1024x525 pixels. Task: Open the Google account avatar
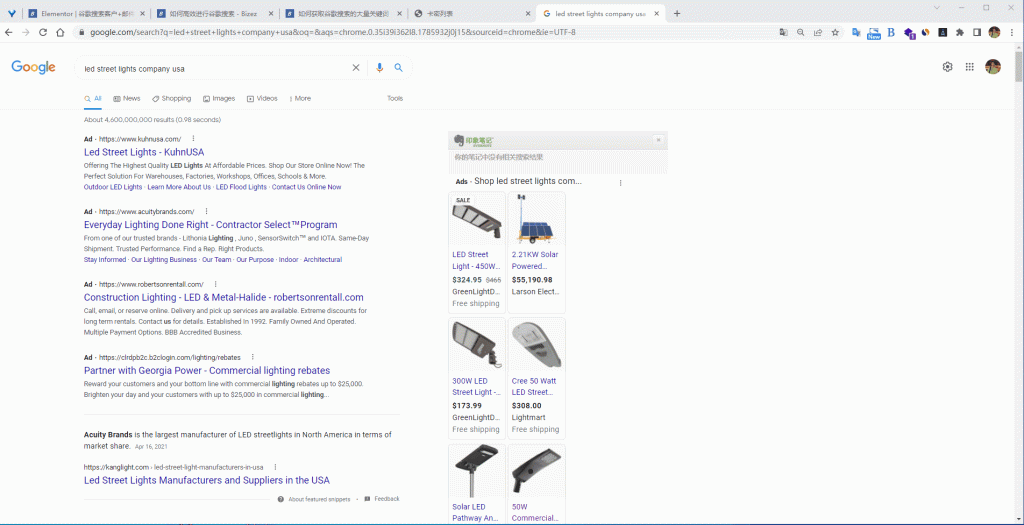993,67
